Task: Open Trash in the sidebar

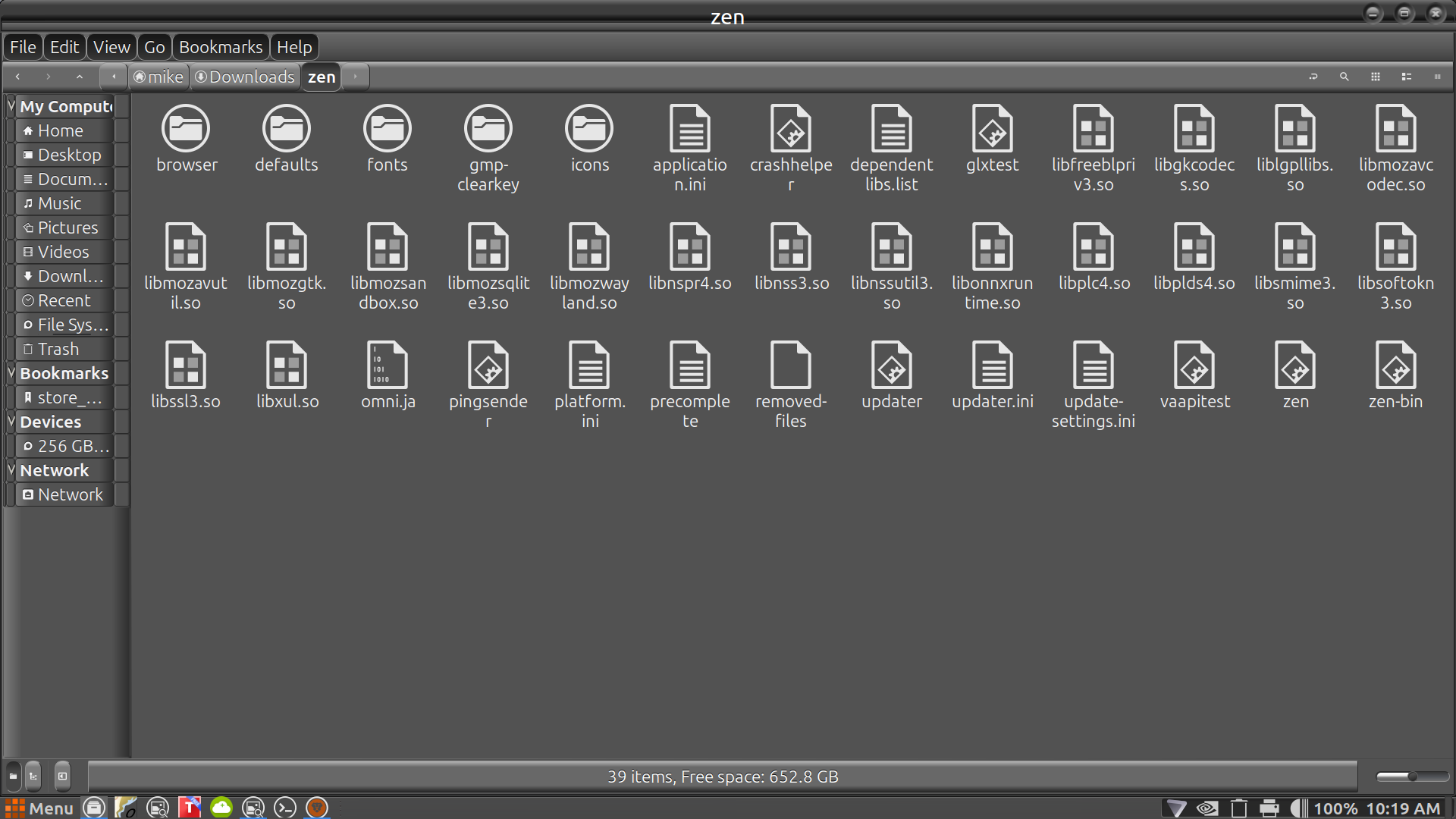Action: pos(58,349)
